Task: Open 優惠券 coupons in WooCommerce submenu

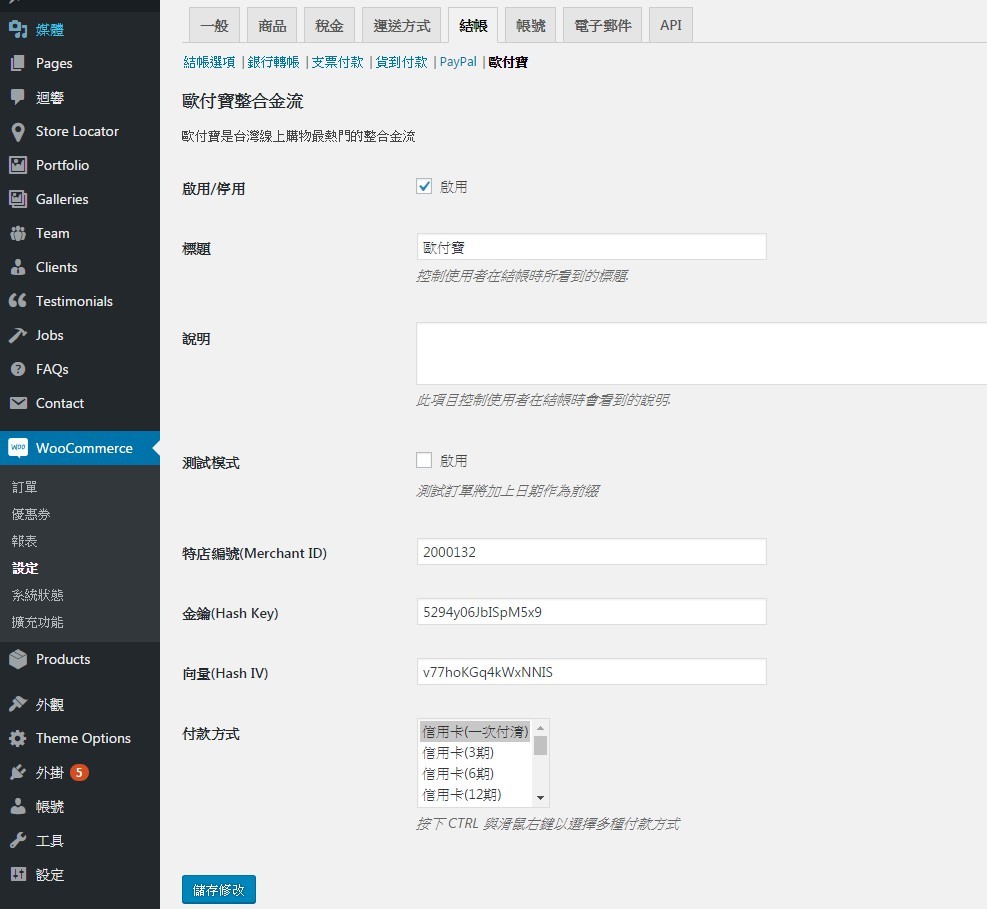Action: (x=31, y=514)
